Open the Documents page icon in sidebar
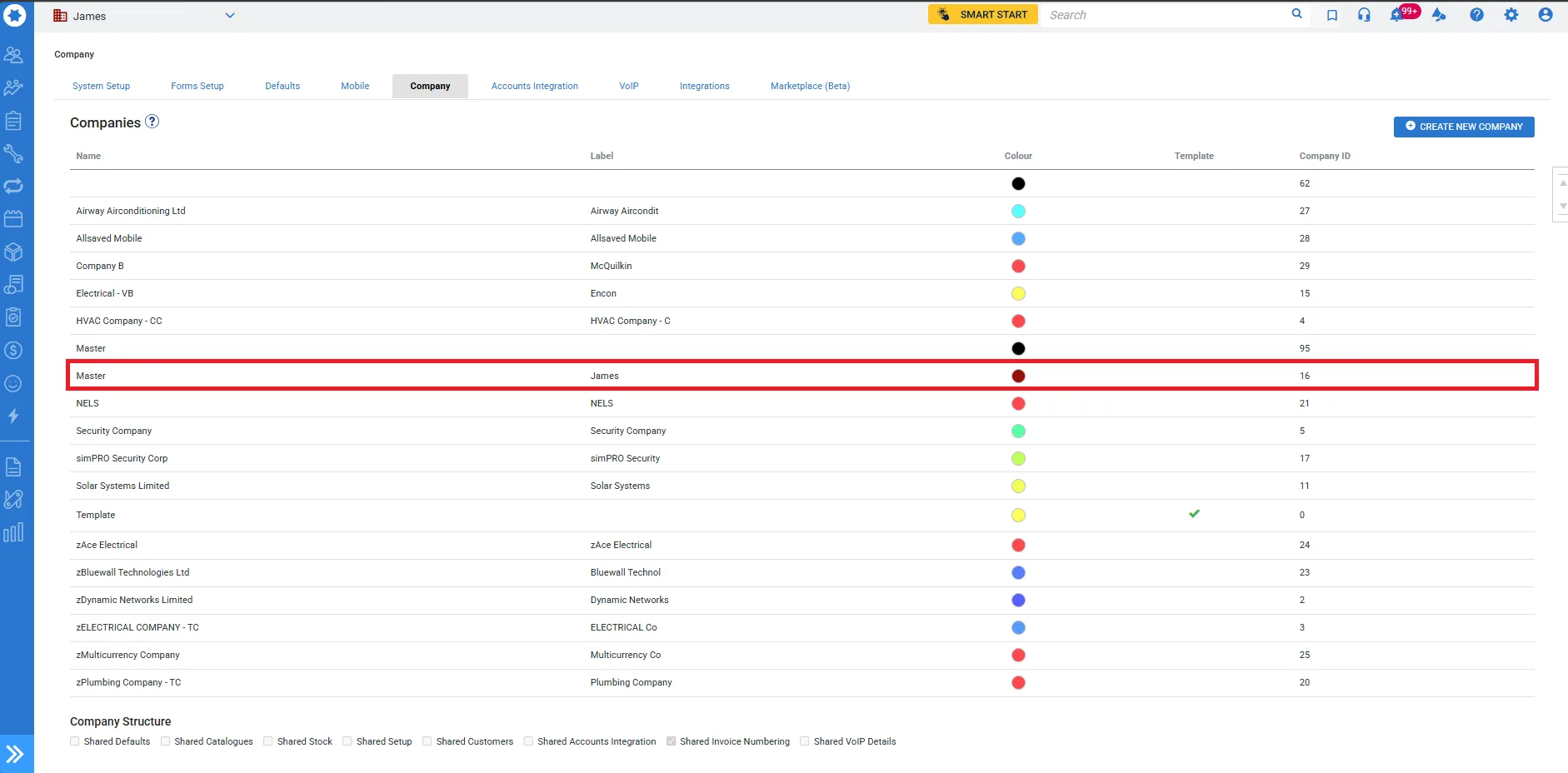The image size is (1568, 773). [13, 466]
